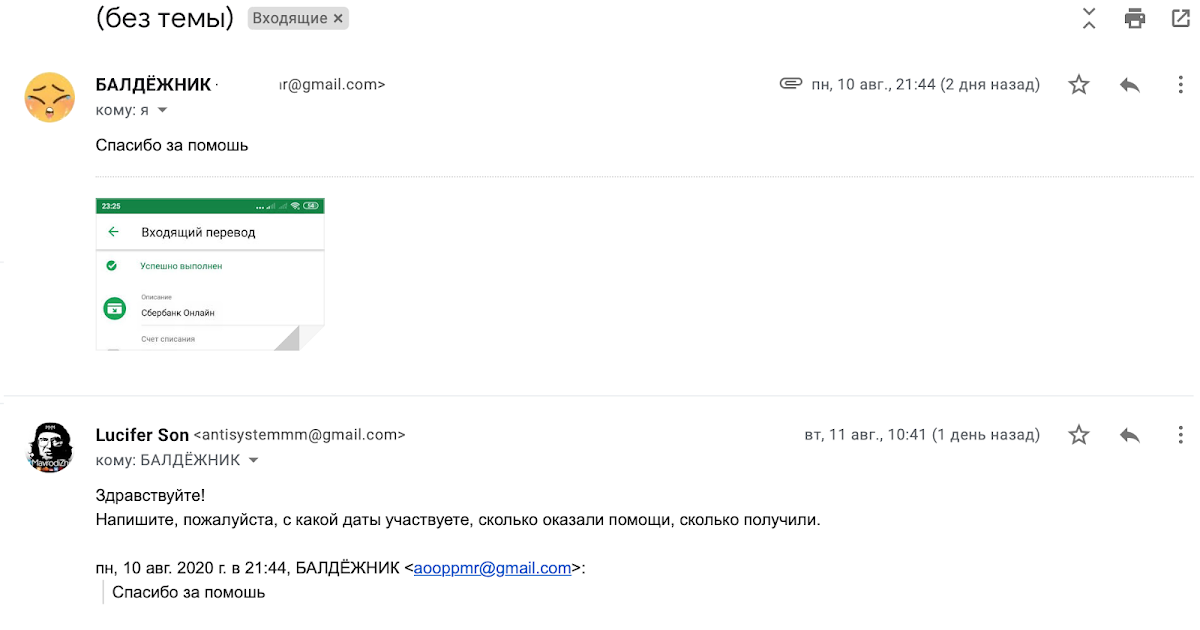Expand recipient details for Lucifer Son email

[253, 460]
